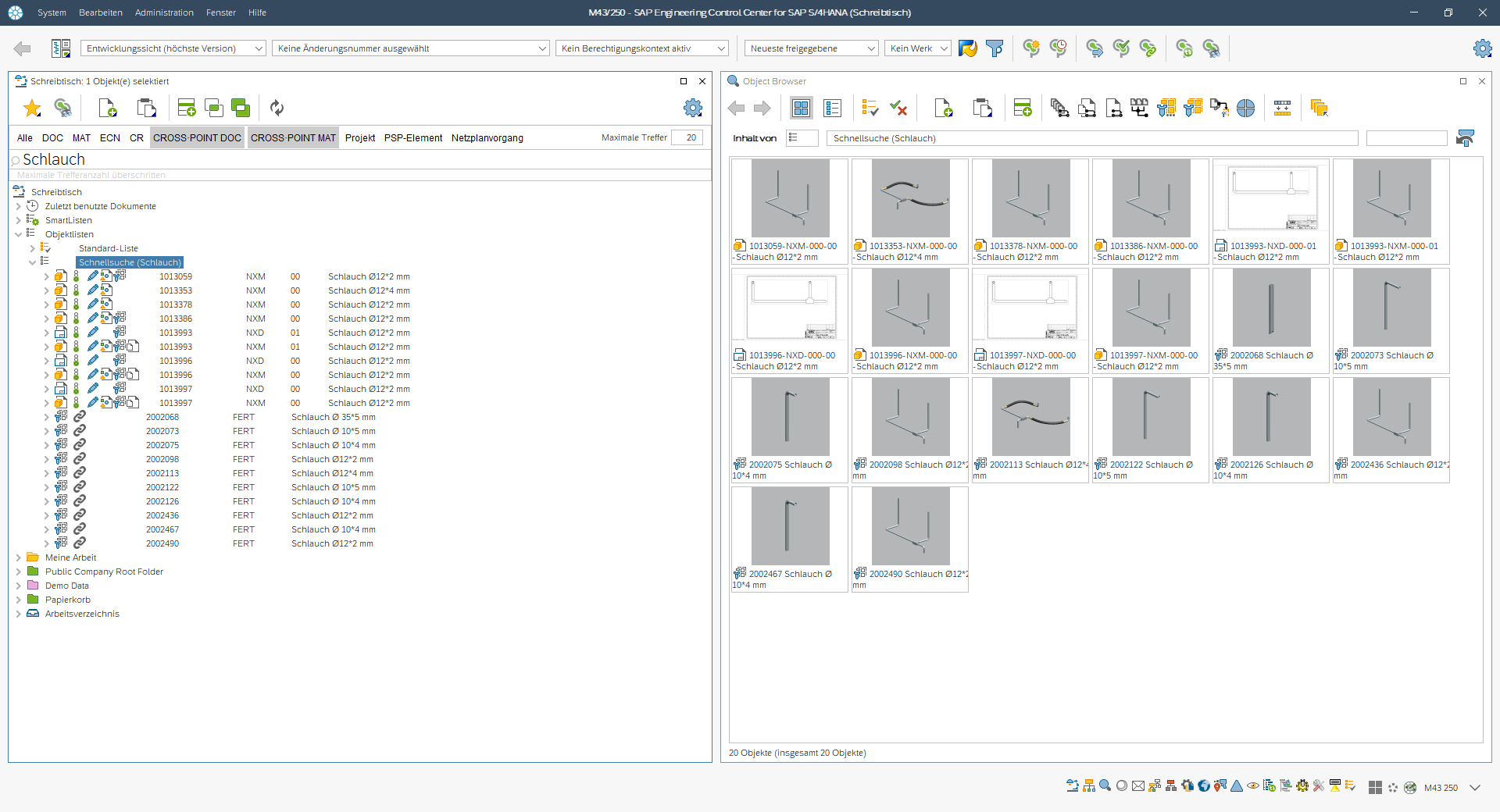
Task: Expand the Meine Arbeit folder
Action: tap(19, 557)
